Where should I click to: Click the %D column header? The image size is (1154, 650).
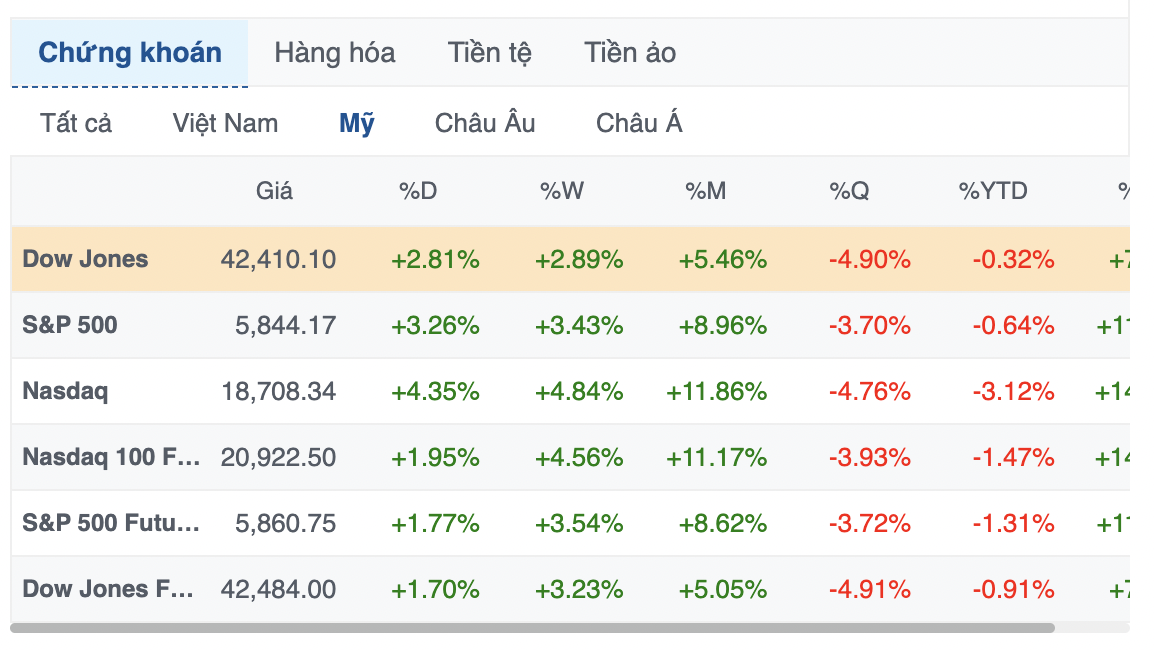coord(417,191)
